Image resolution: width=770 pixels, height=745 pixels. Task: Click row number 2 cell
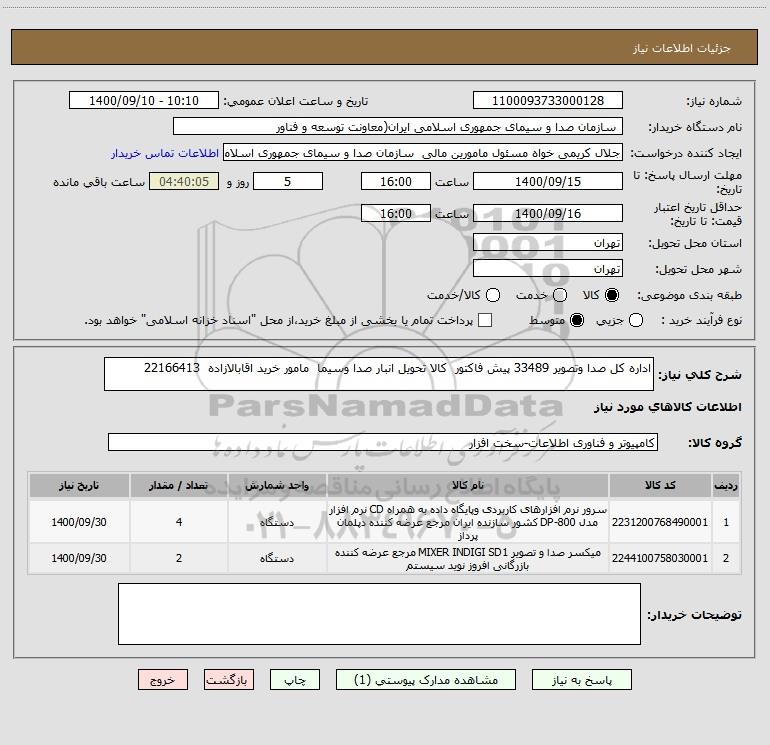pos(726,558)
